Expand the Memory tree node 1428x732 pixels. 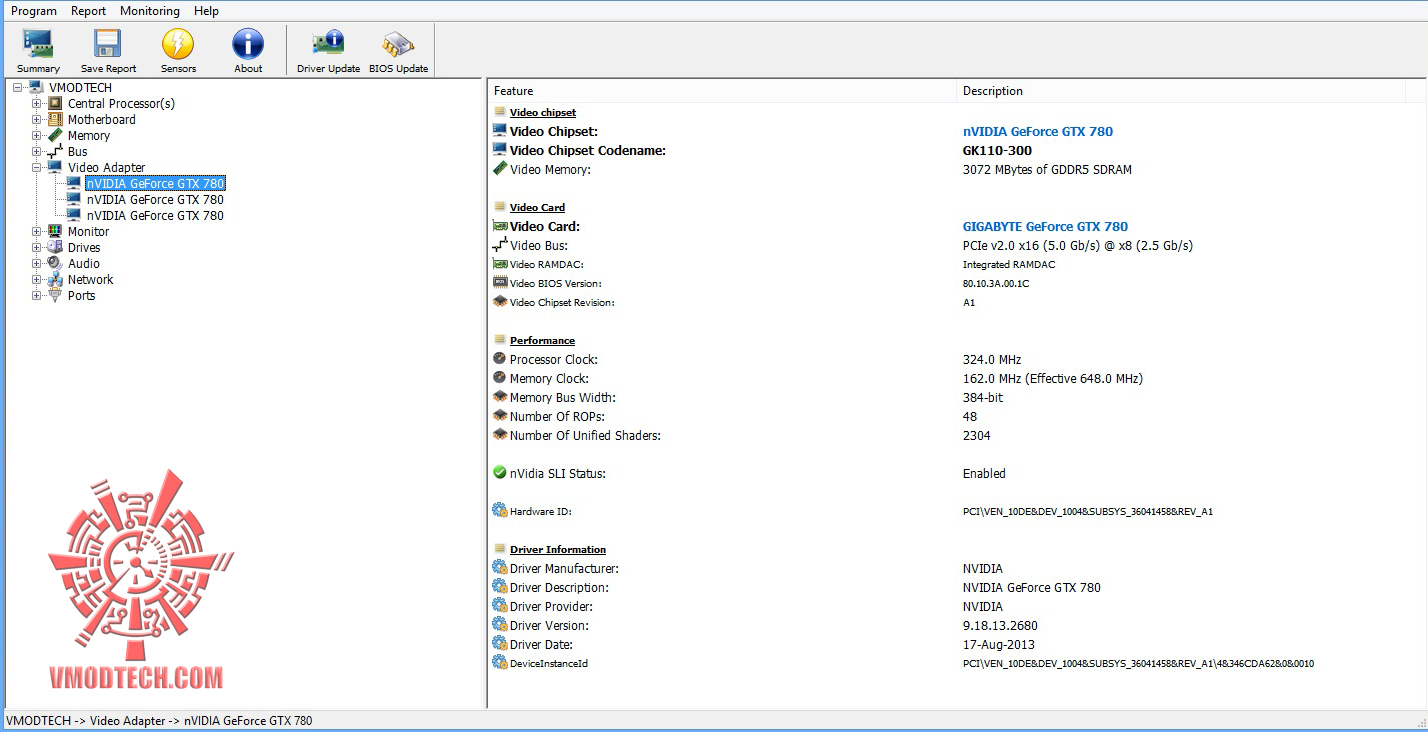pos(37,136)
